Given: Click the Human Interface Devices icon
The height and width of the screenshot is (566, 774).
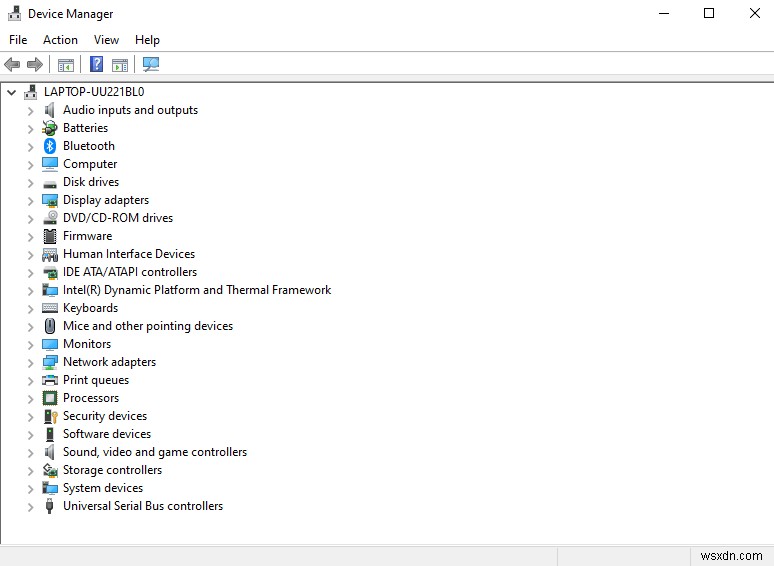Looking at the screenshot, I should pyautogui.click(x=49, y=255).
